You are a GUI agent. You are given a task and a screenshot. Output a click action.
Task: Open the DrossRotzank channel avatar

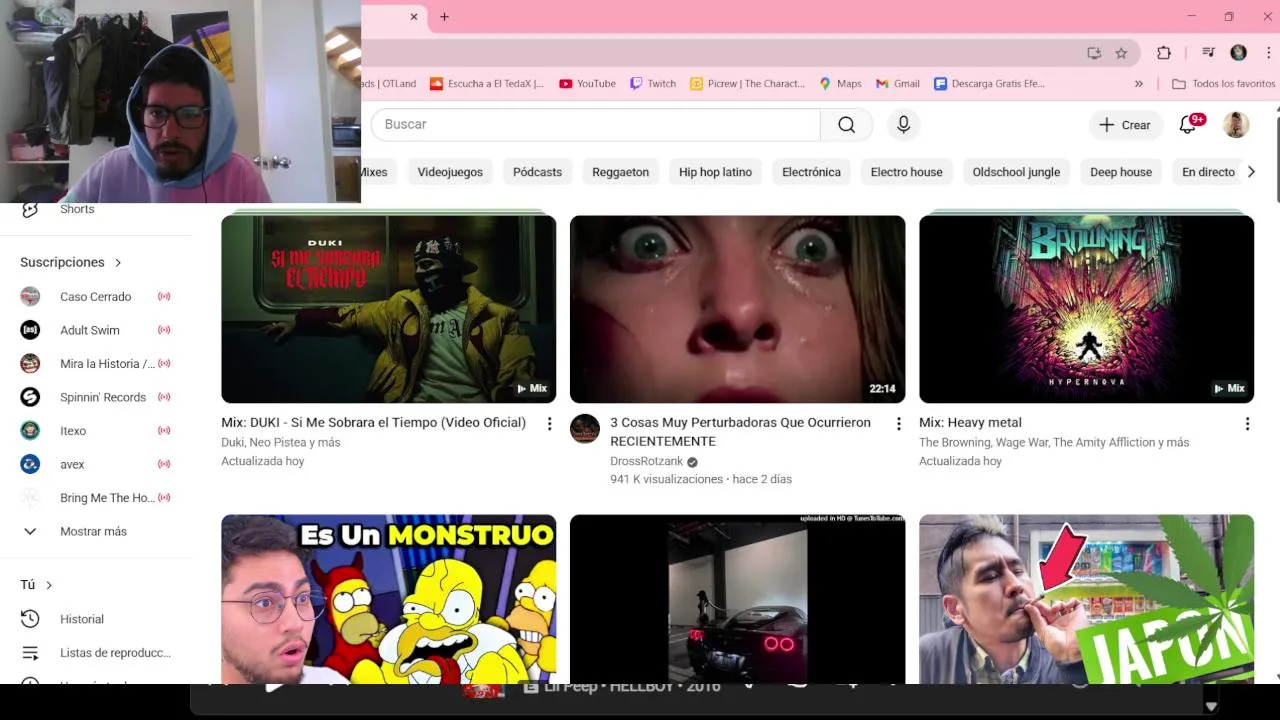pos(585,429)
